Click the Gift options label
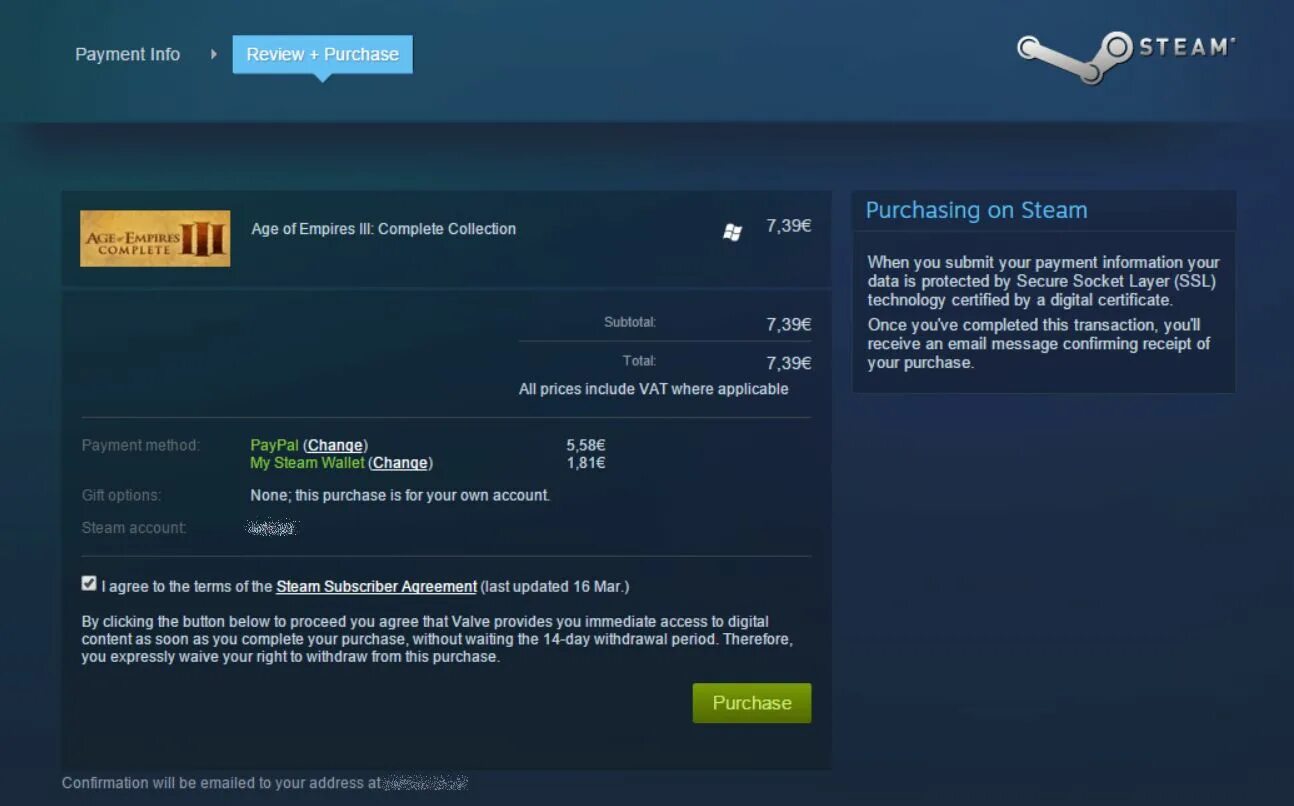The image size is (1294, 806). (x=121, y=495)
